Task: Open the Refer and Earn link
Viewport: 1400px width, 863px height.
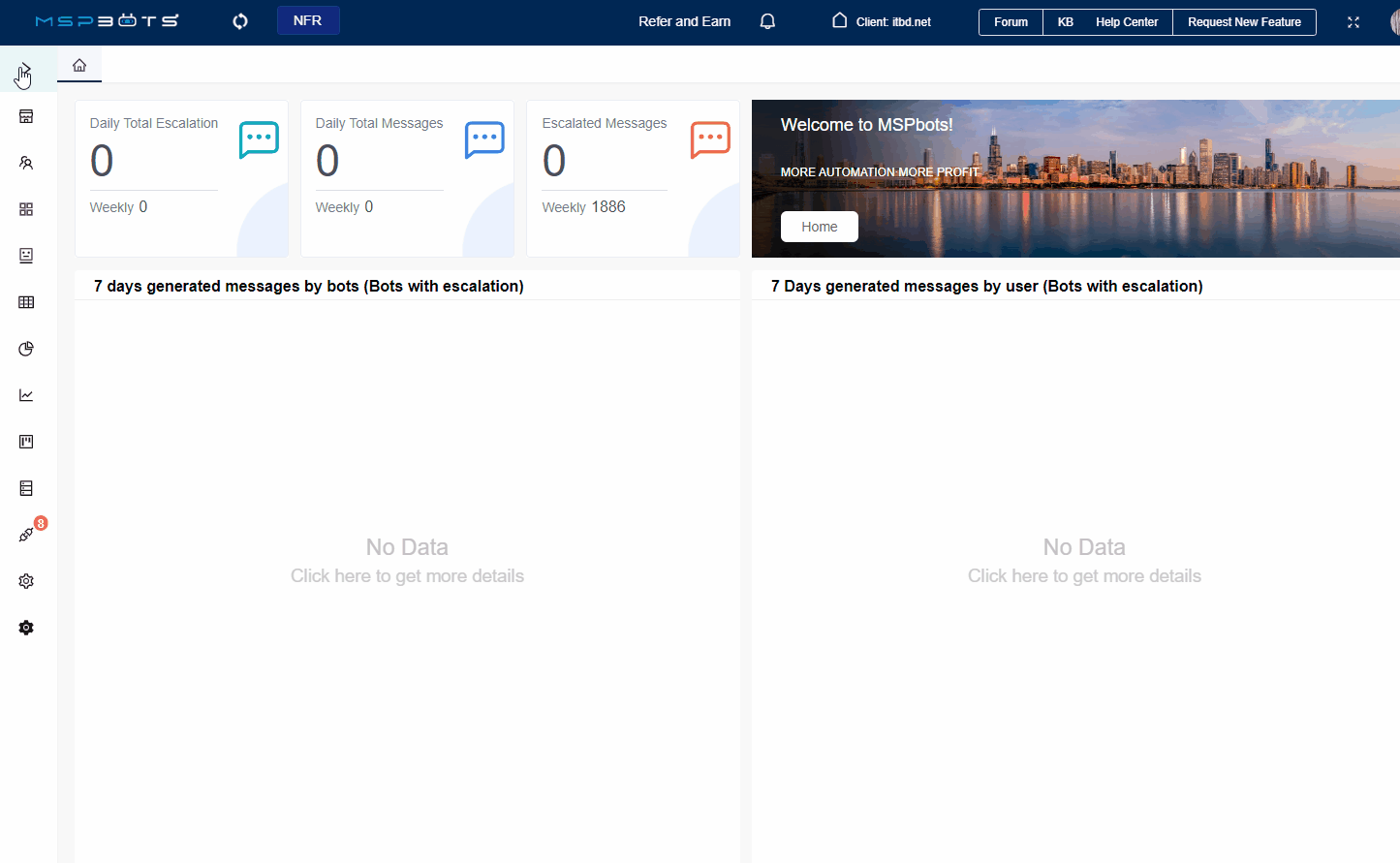Action: point(684,21)
